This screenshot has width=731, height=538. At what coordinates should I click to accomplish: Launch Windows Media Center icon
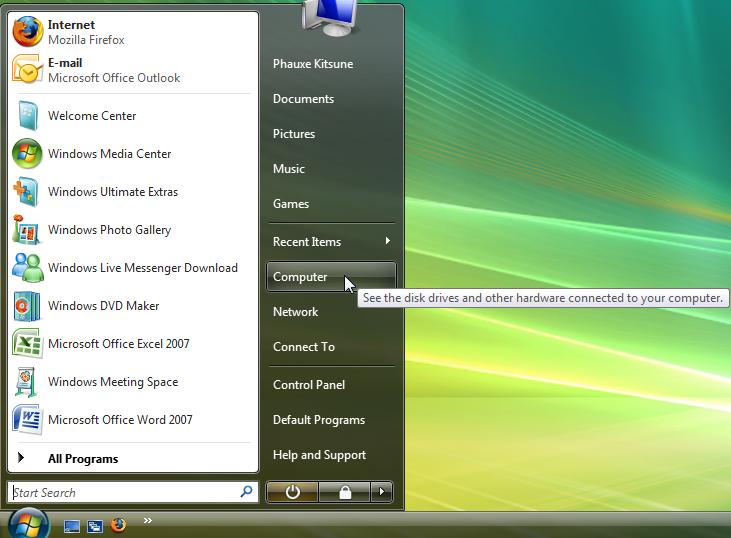click(28, 154)
